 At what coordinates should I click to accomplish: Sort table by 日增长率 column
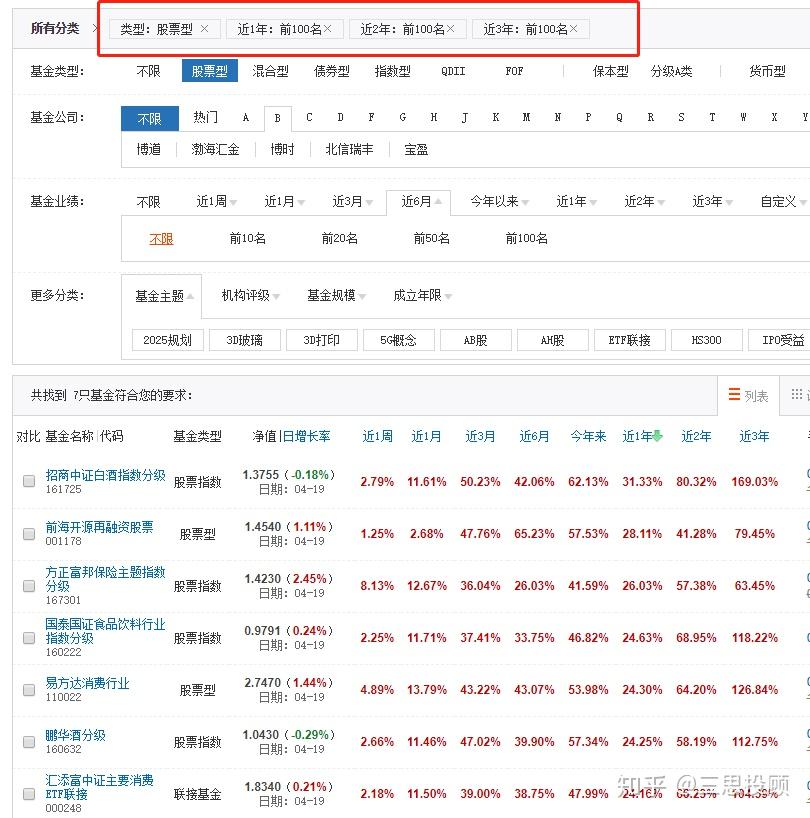307,436
